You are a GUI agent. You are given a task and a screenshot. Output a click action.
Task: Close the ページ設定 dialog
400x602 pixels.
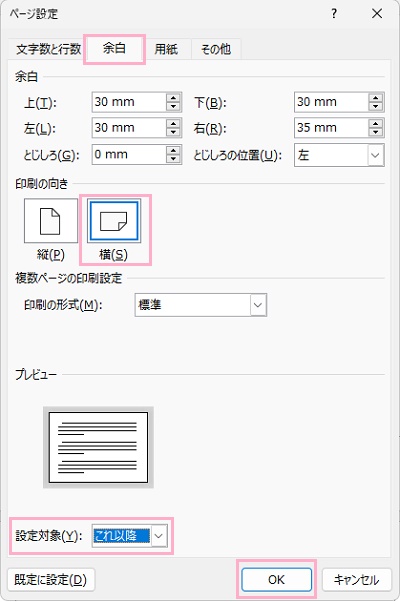[x=377, y=14]
